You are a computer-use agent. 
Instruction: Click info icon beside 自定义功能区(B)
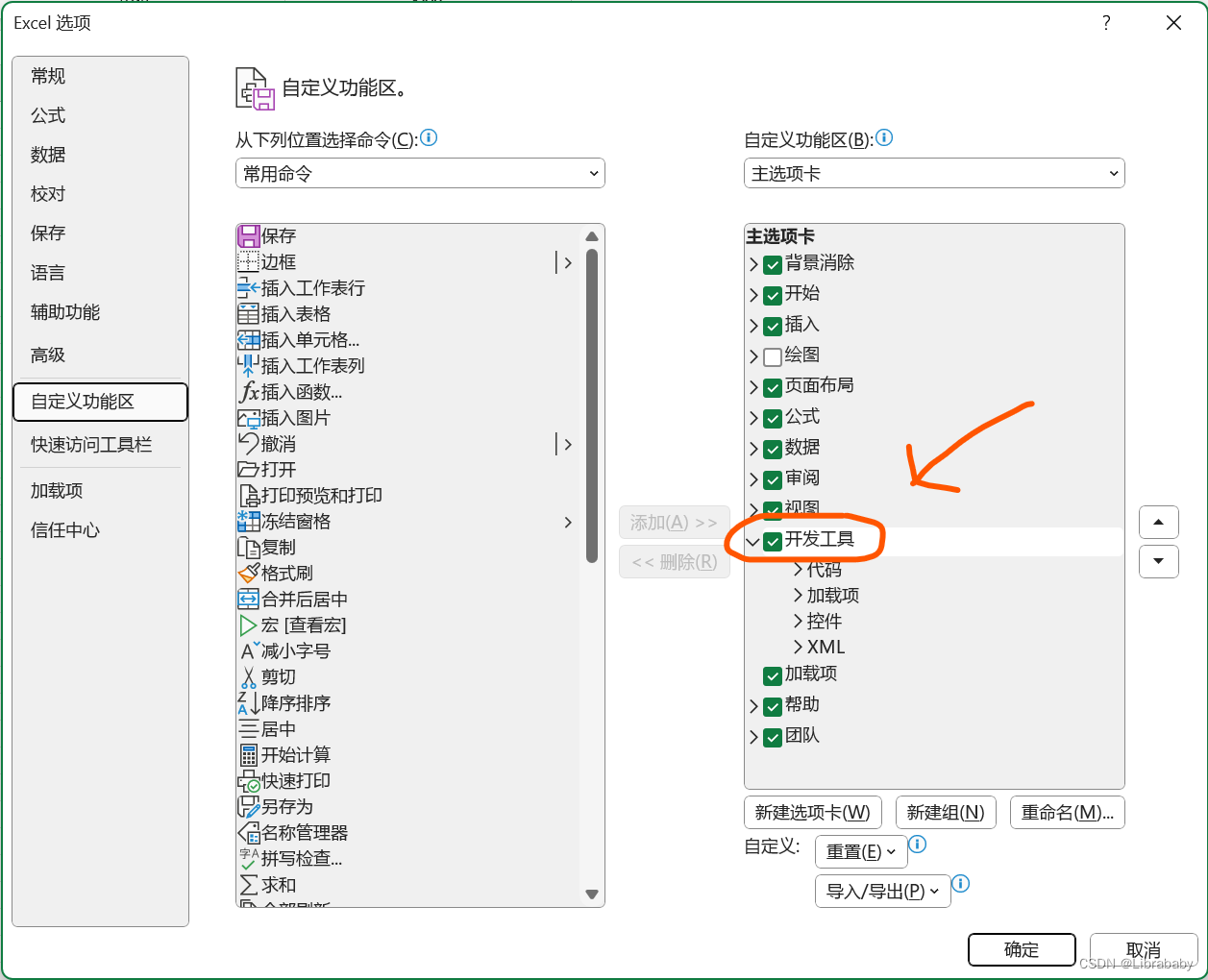pos(884,137)
